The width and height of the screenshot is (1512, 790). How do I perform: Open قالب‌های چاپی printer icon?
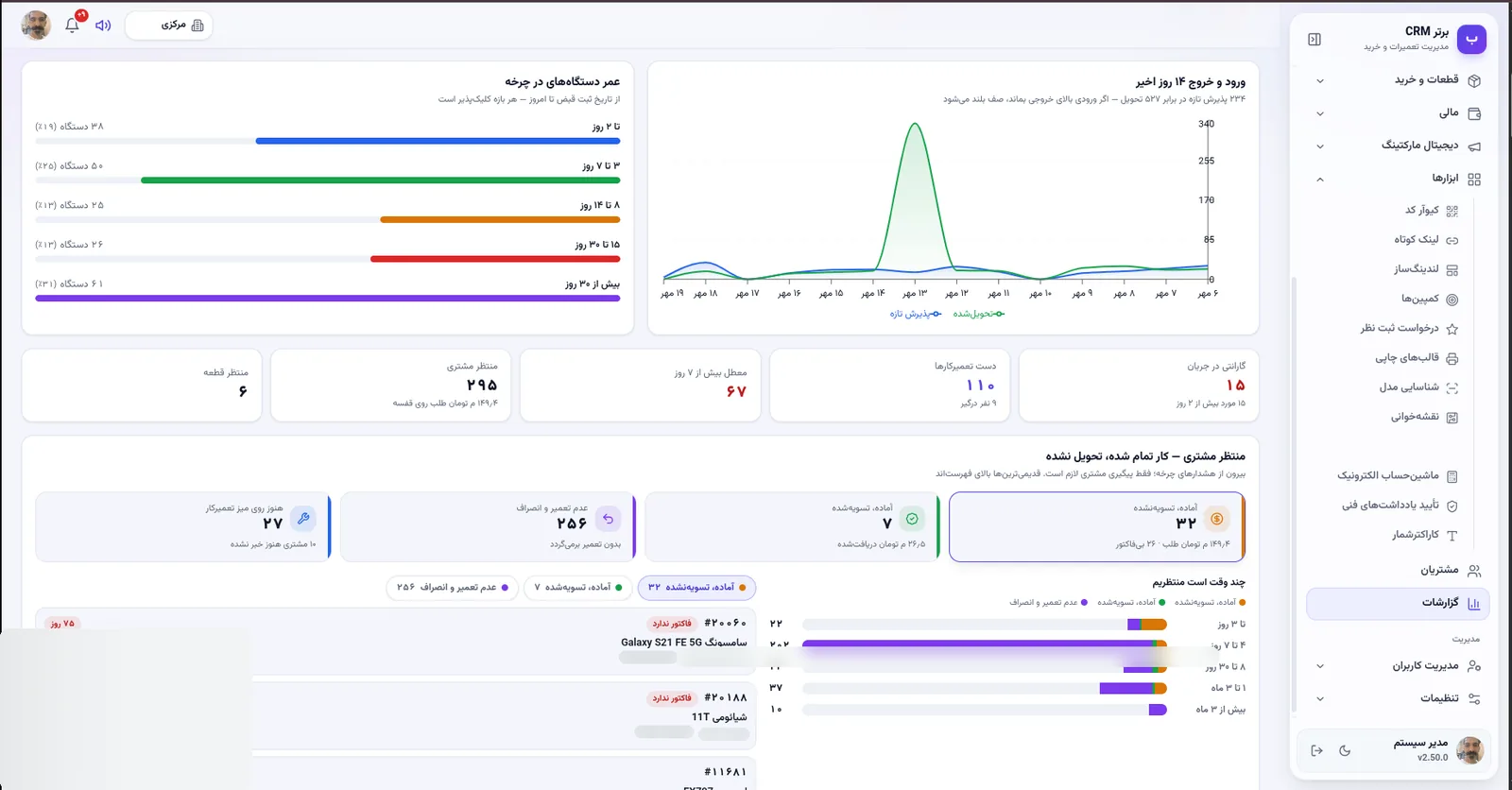1452,358
